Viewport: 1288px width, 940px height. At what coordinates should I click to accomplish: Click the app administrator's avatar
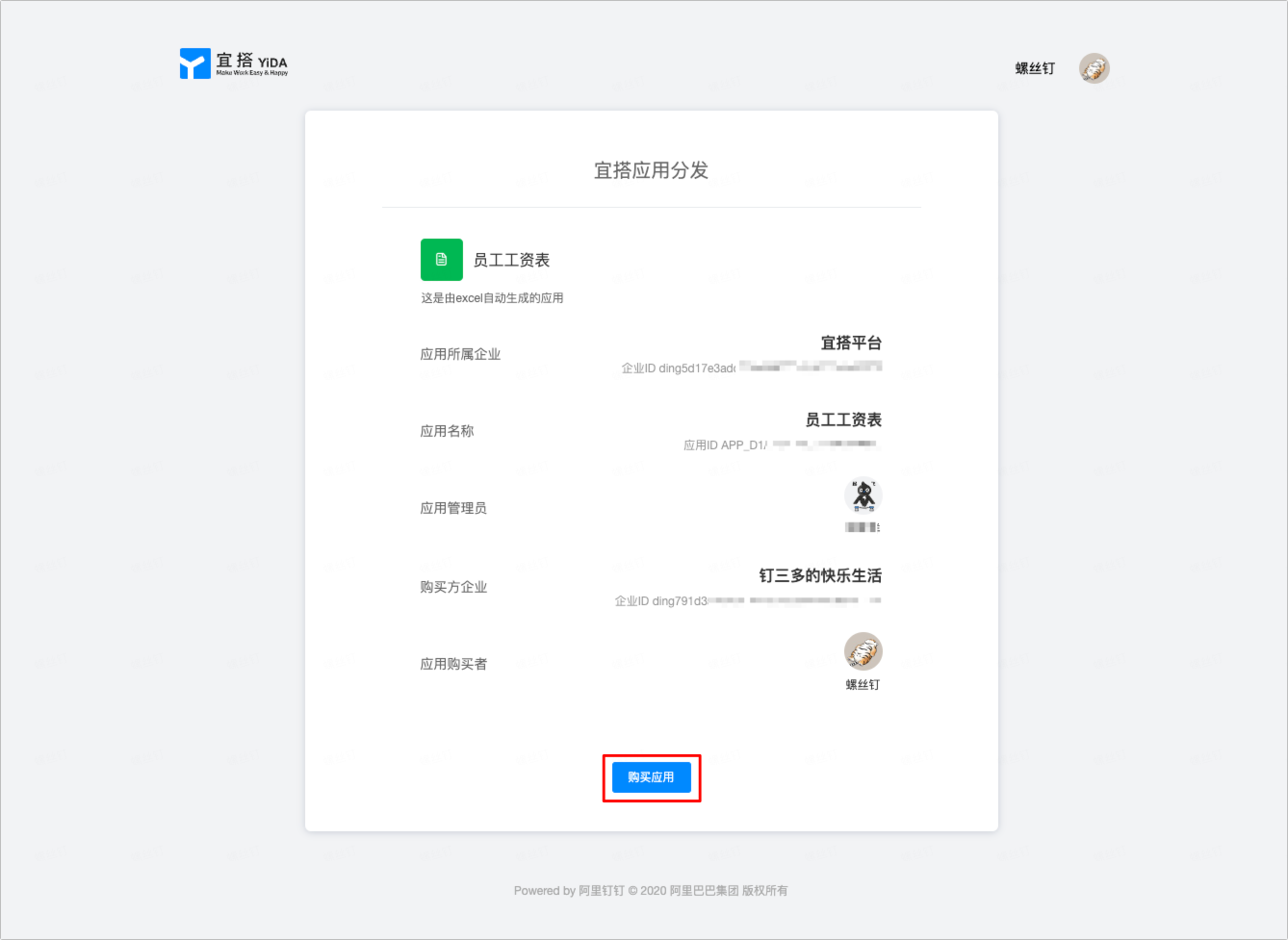pyautogui.click(x=863, y=495)
